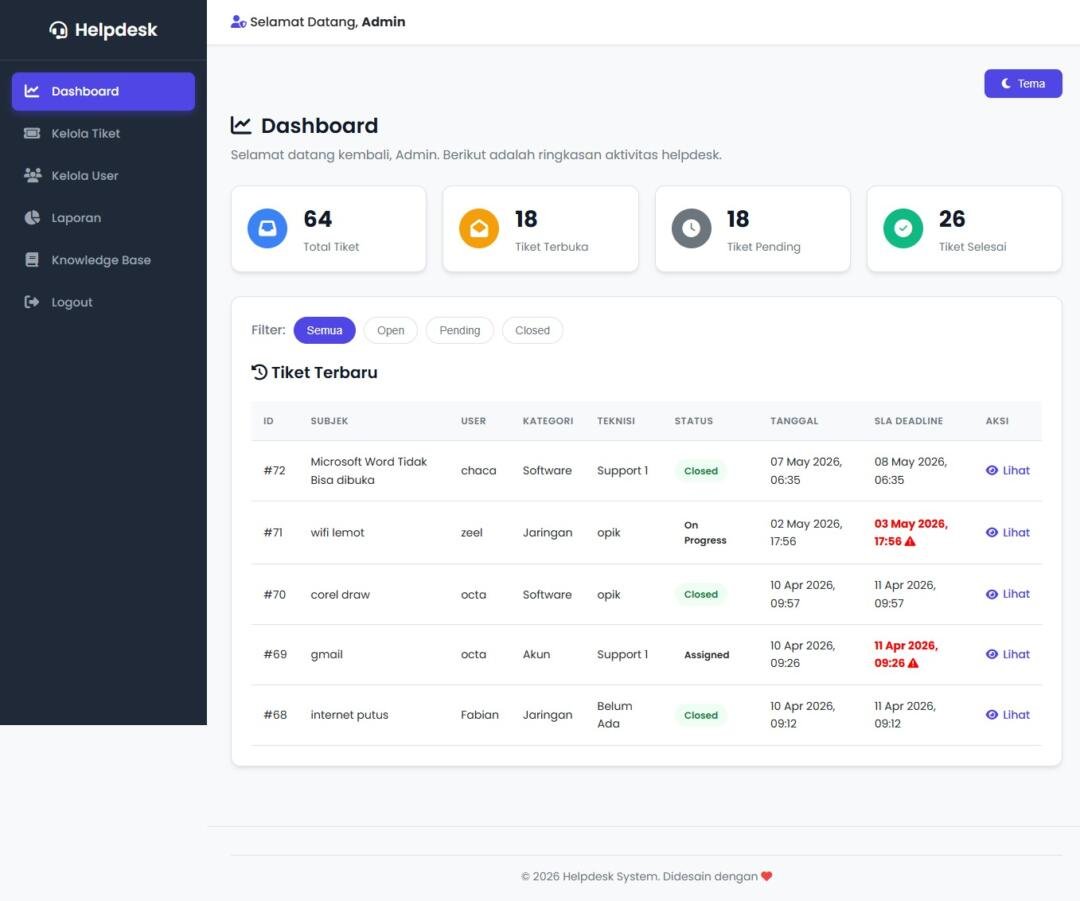The width and height of the screenshot is (1080, 901).
Task: Toggle theme with the Tema button
Action: (1023, 83)
